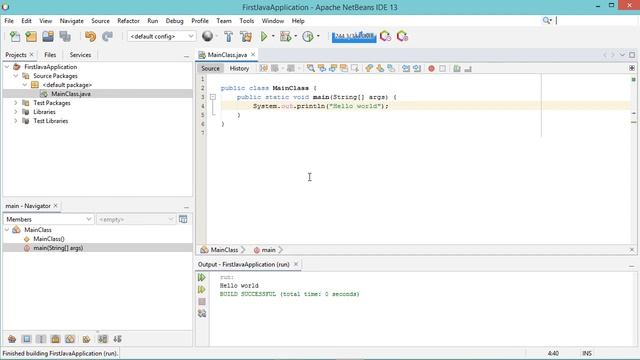Click the last icon in the main toolbar
Image resolution: width=640 pixels, height=360 pixels.
(x=402, y=36)
